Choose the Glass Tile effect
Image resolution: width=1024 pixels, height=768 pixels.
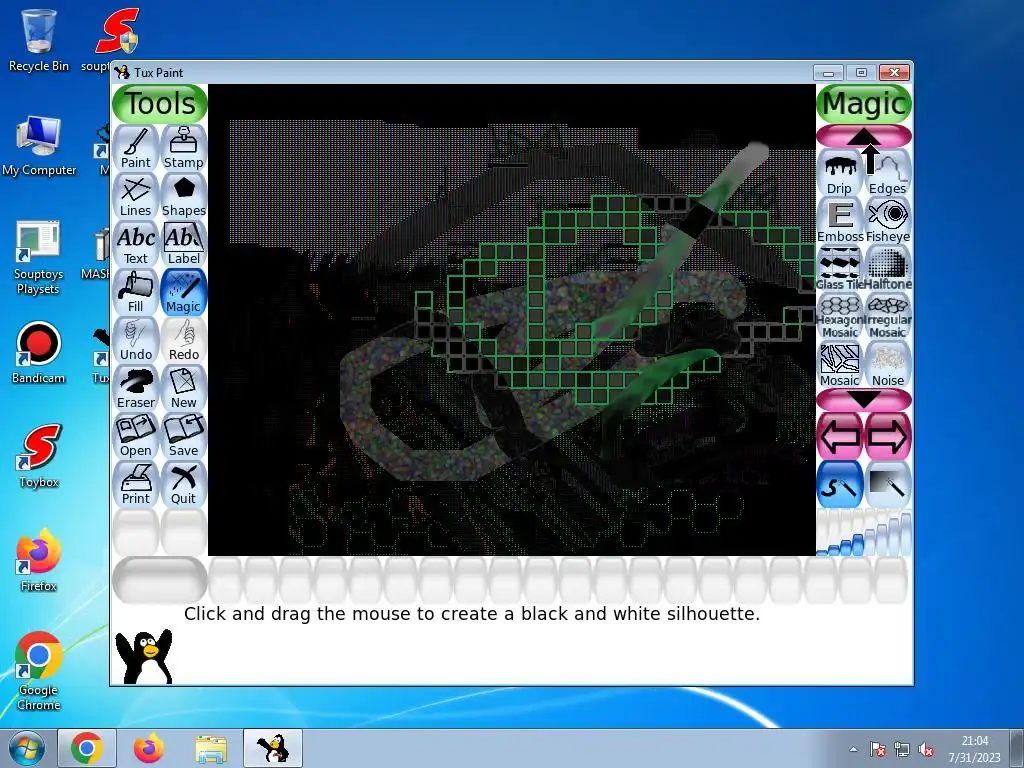[840, 269]
